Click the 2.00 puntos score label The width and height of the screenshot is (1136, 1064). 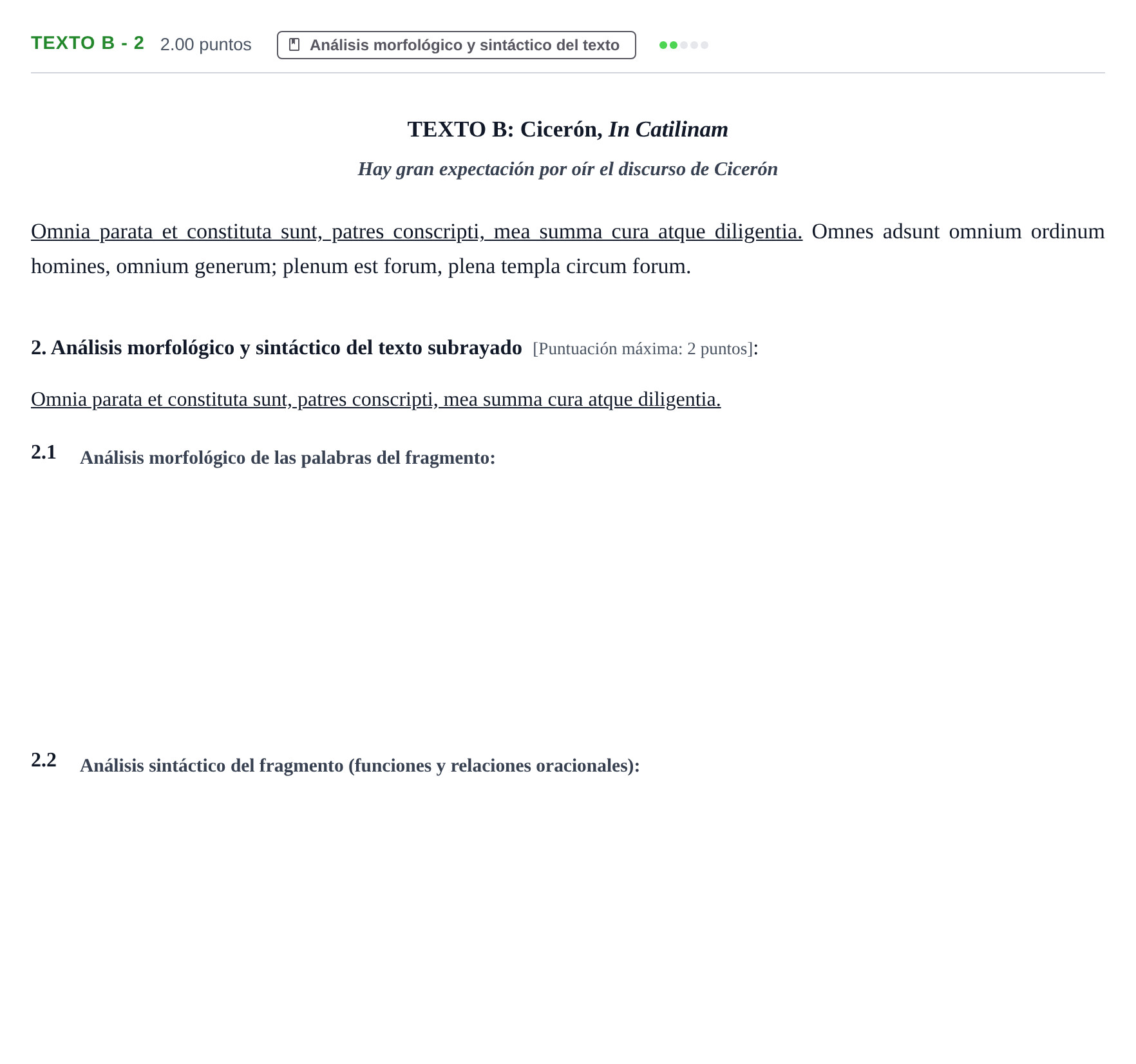pyautogui.click(x=205, y=44)
